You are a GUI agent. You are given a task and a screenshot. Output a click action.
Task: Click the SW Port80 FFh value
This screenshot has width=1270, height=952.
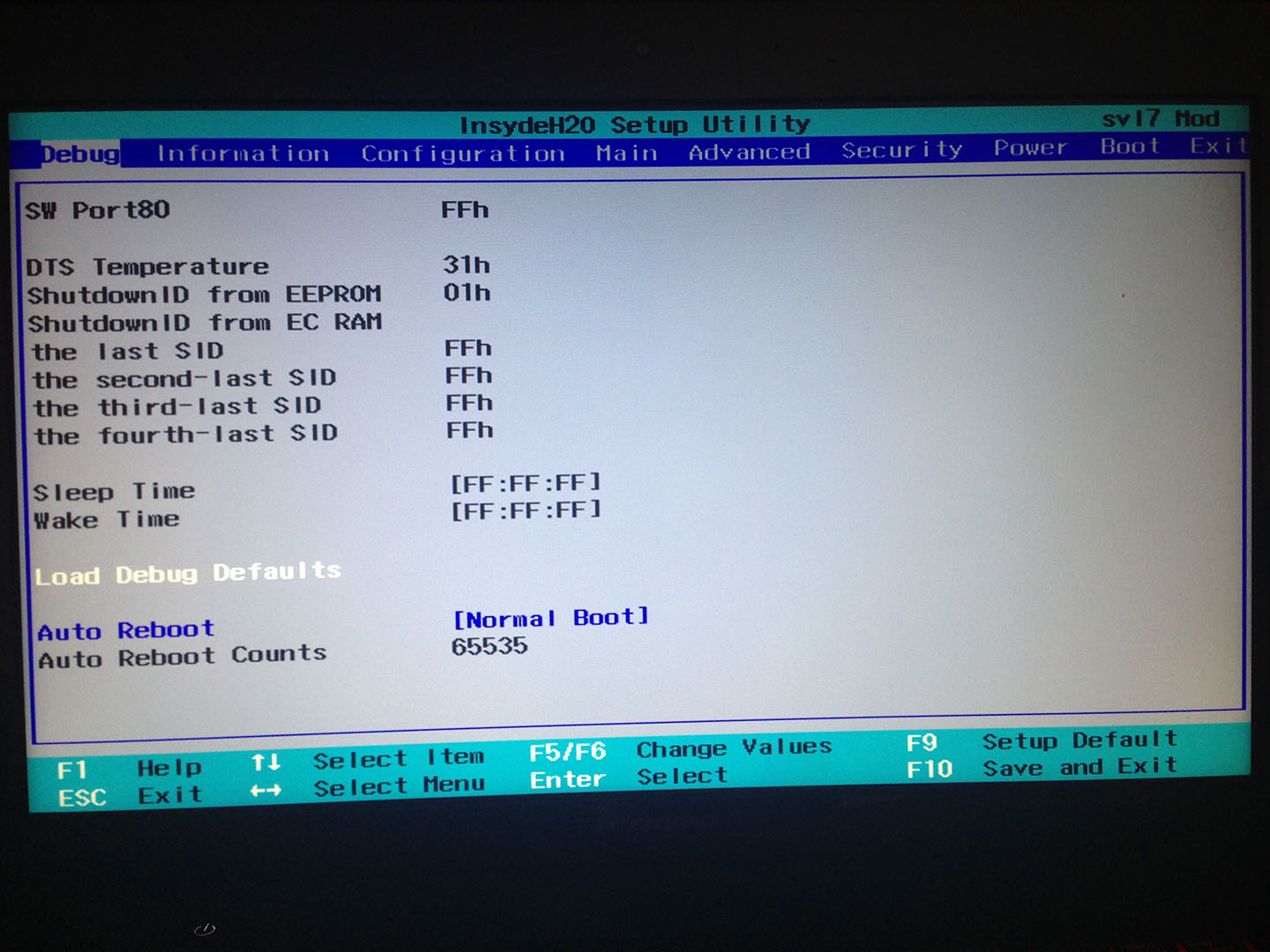[x=465, y=210]
